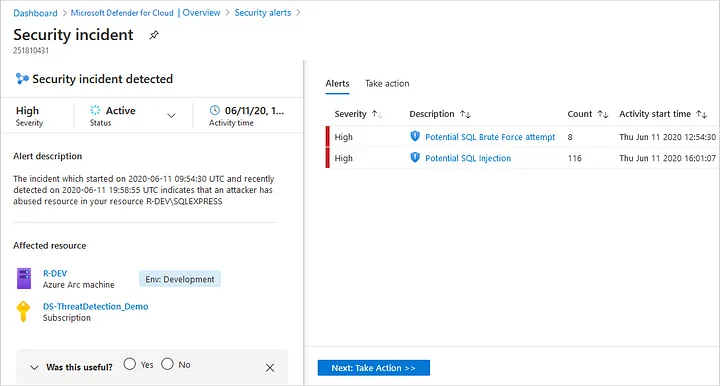Open the R-DEV resource link
This screenshot has width=720, height=386.
pyautogui.click(x=55, y=273)
